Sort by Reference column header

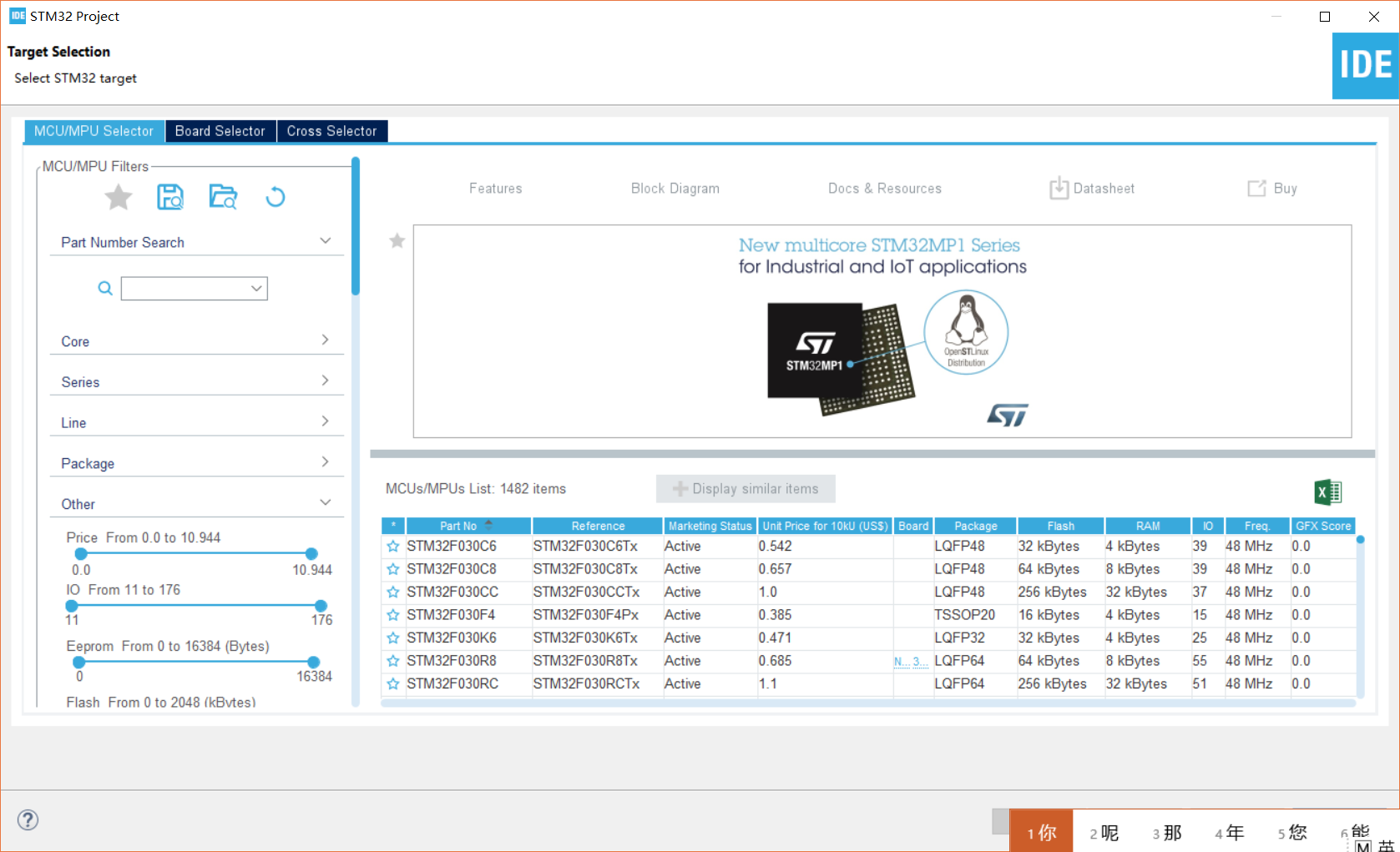pos(598,526)
